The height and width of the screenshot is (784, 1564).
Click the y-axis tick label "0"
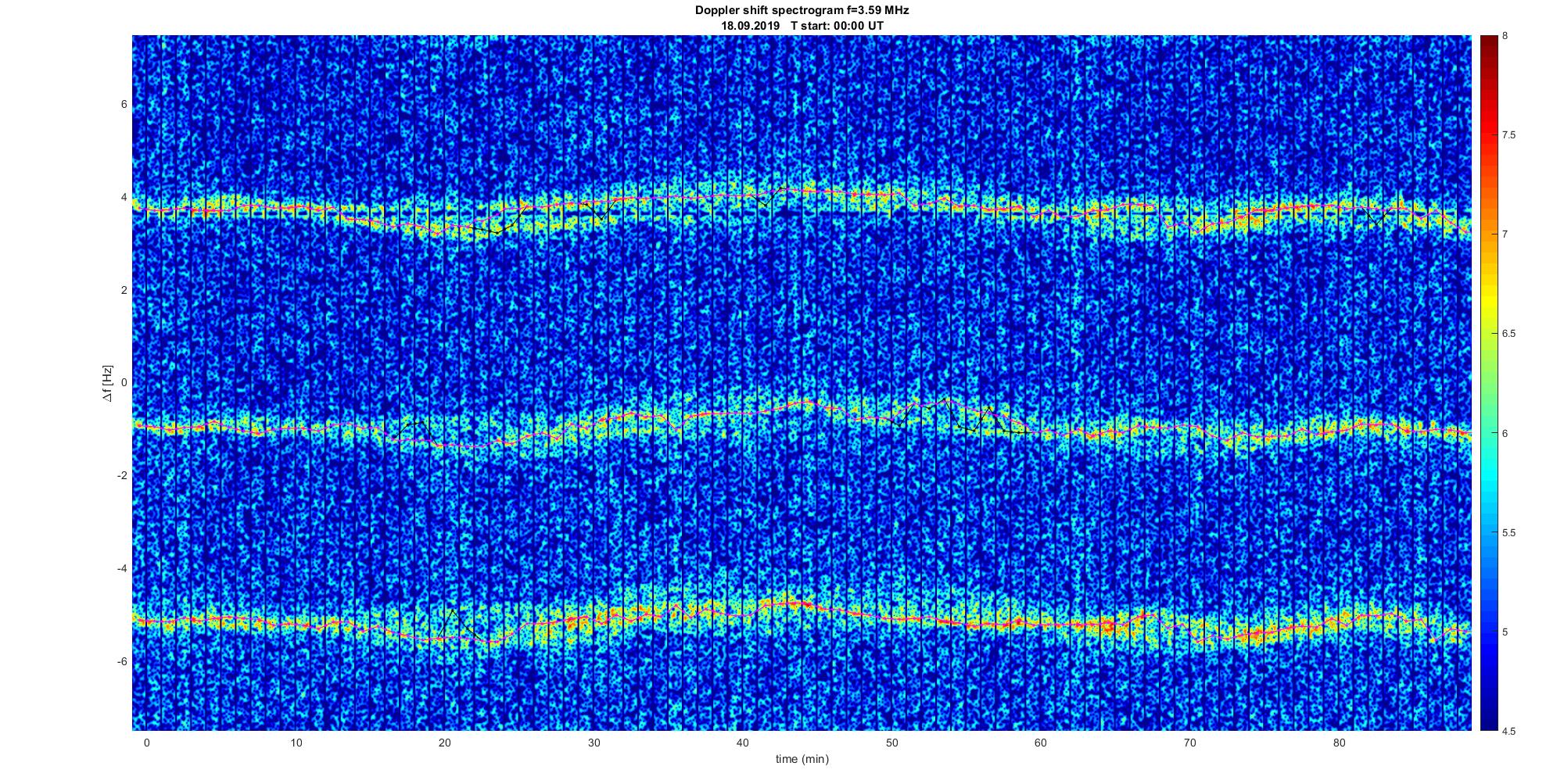coord(124,383)
